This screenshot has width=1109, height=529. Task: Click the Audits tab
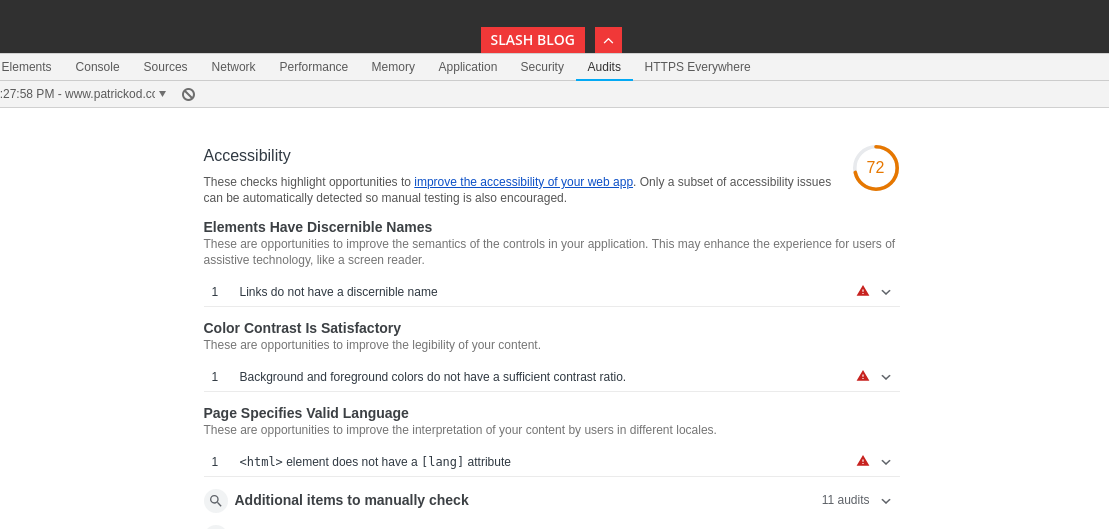point(604,67)
